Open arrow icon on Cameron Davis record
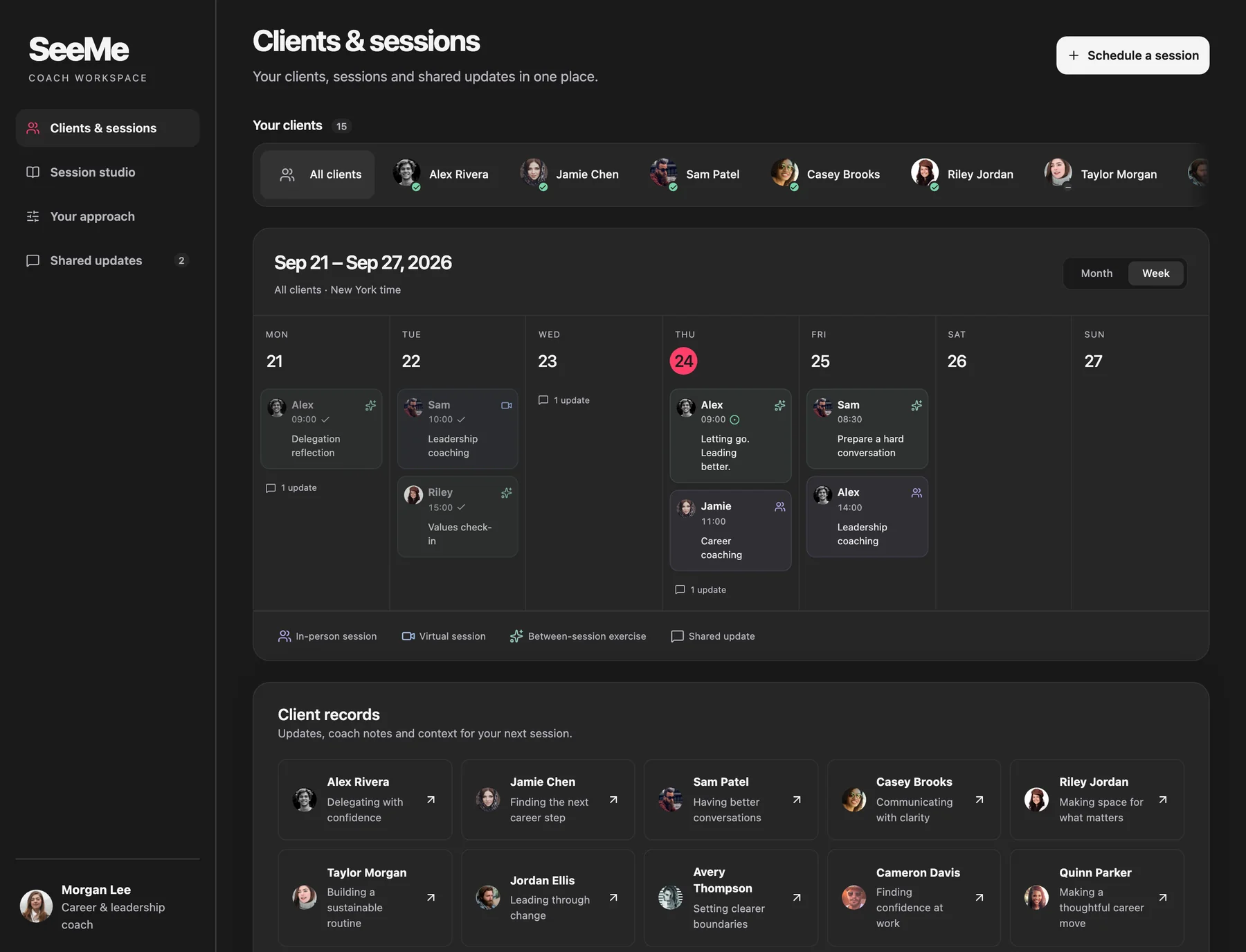The width and height of the screenshot is (1246, 952). [979, 897]
